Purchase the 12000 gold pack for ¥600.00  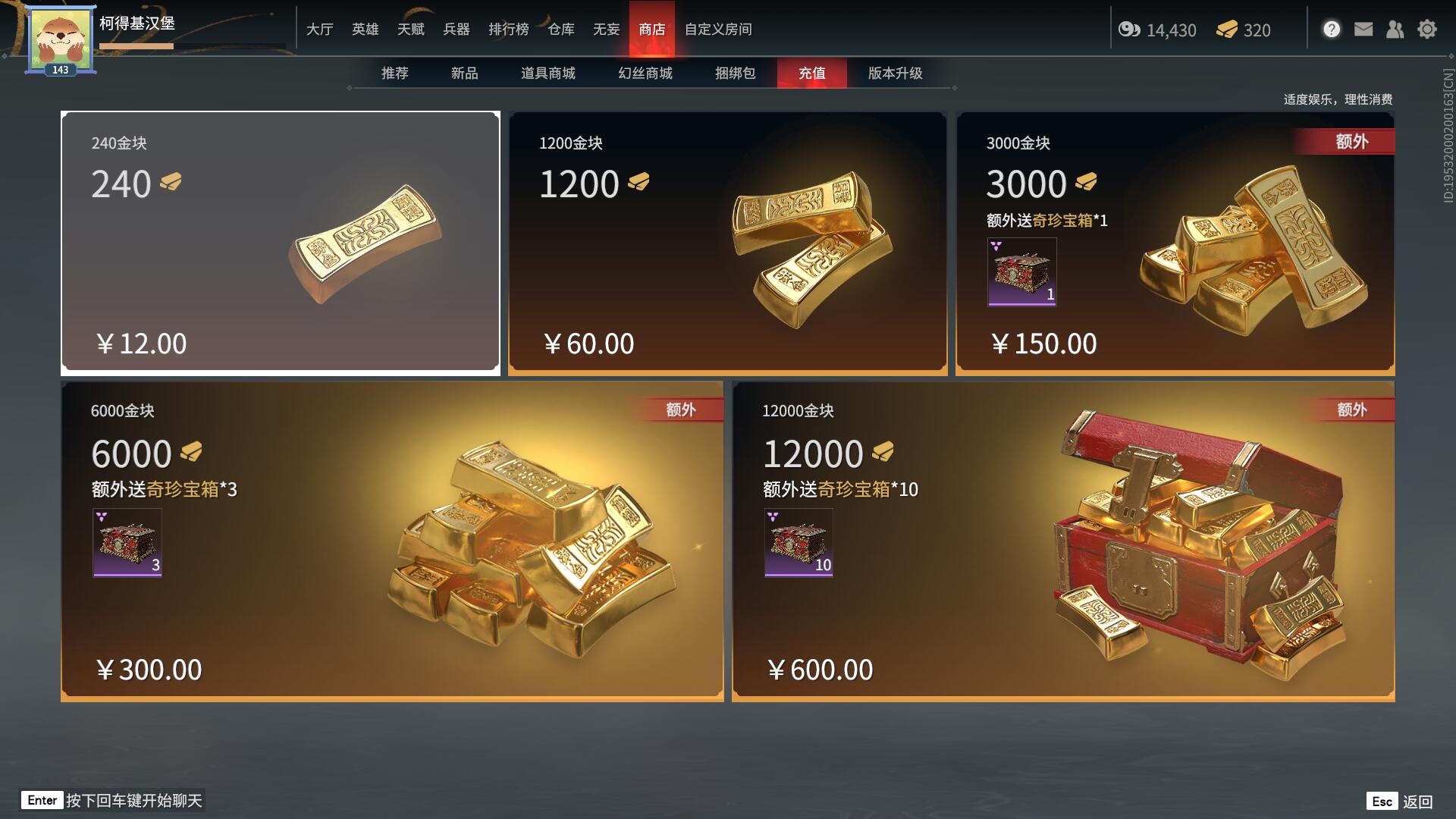click(1063, 541)
